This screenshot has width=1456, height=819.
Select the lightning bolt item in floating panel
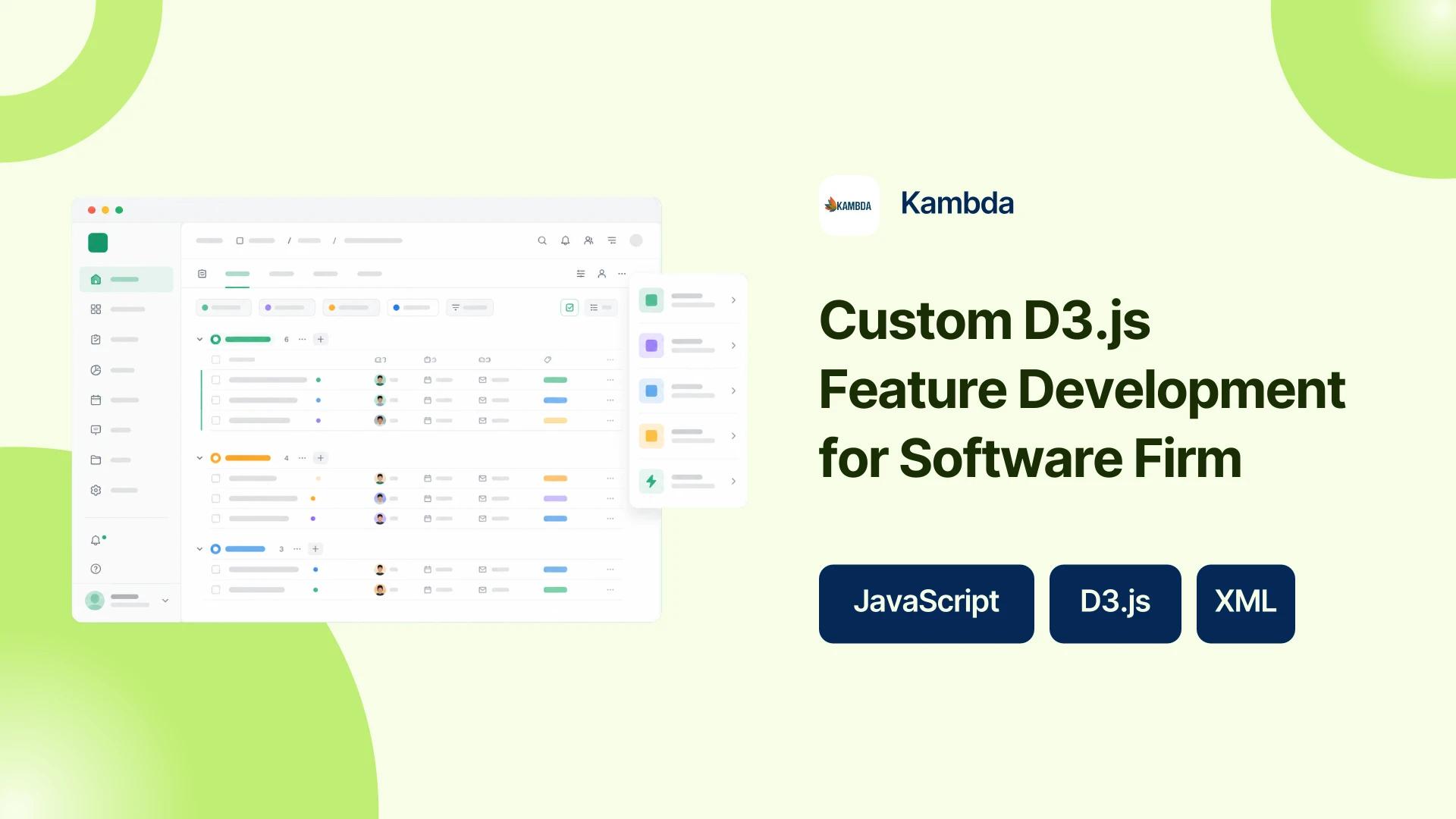[689, 481]
